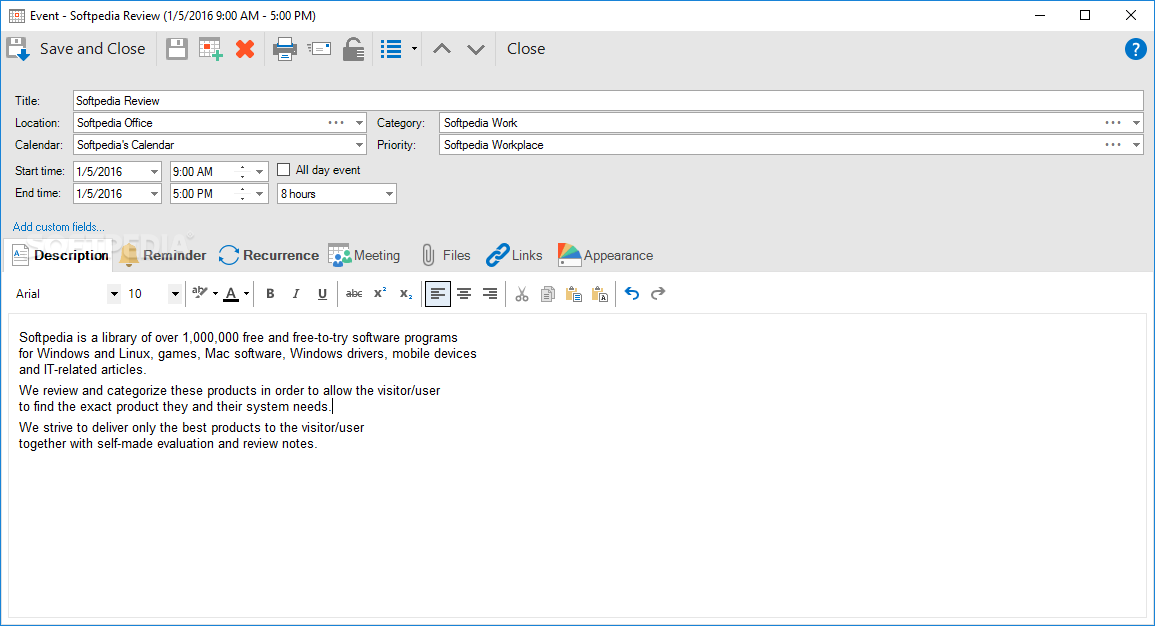Click the 5:00 PM time spinner

pos(242,194)
